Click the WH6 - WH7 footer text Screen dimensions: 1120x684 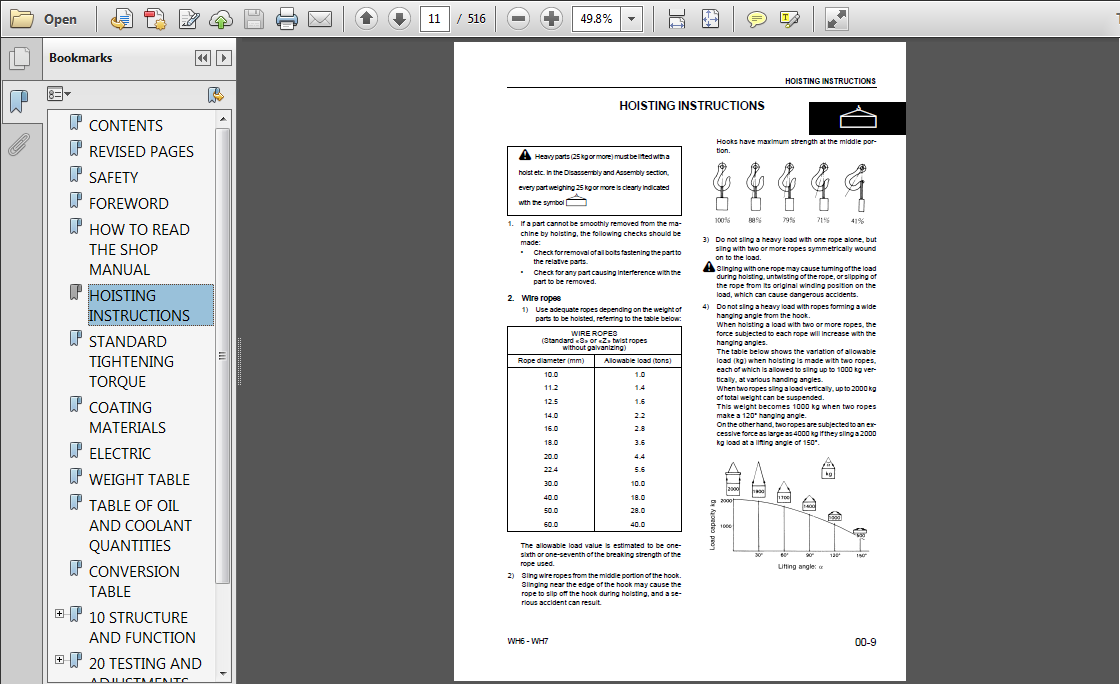tap(528, 641)
